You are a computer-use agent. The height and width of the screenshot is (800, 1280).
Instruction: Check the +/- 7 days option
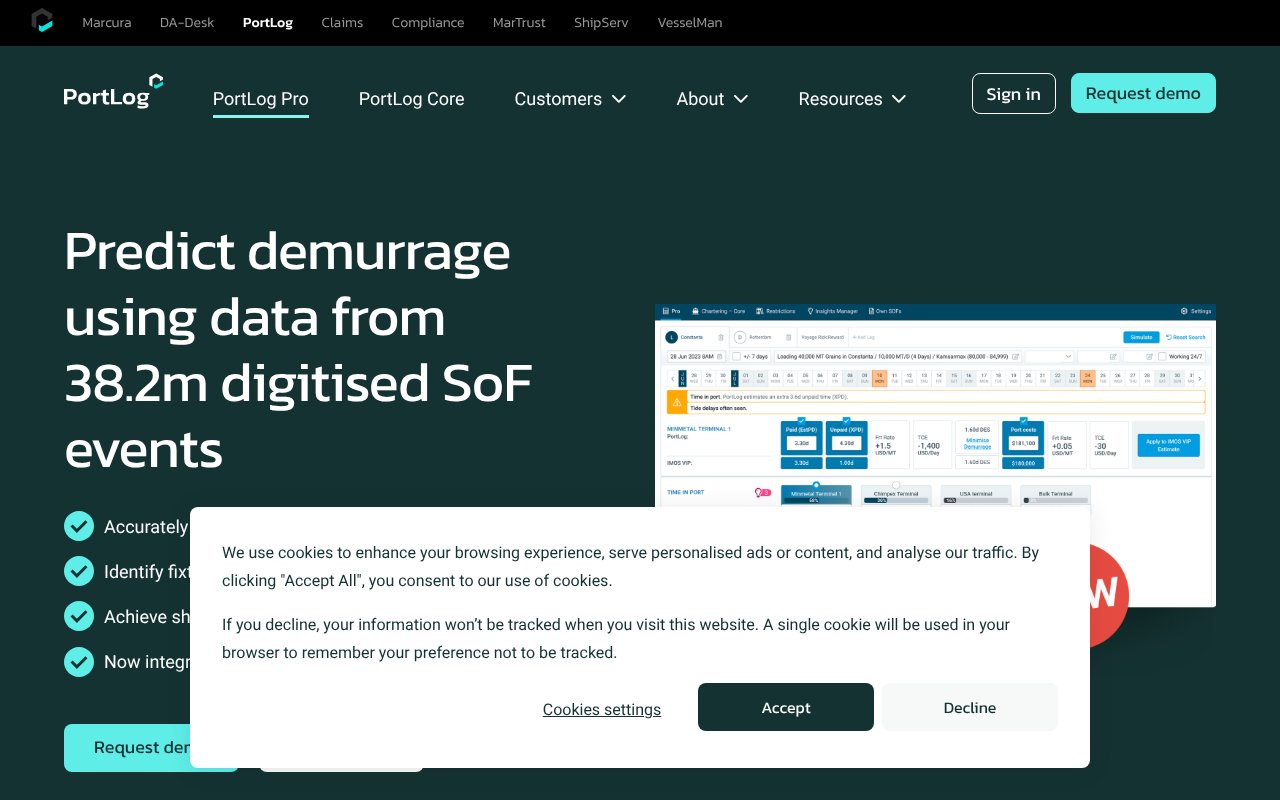tap(737, 356)
